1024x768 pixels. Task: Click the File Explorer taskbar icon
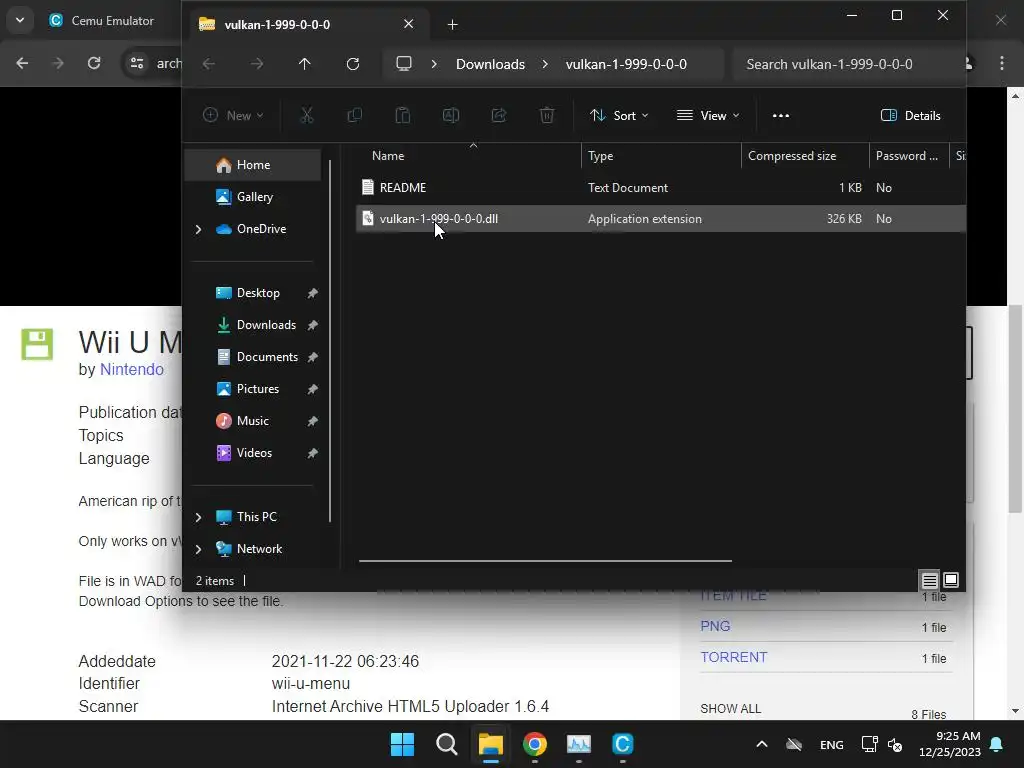click(490, 744)
